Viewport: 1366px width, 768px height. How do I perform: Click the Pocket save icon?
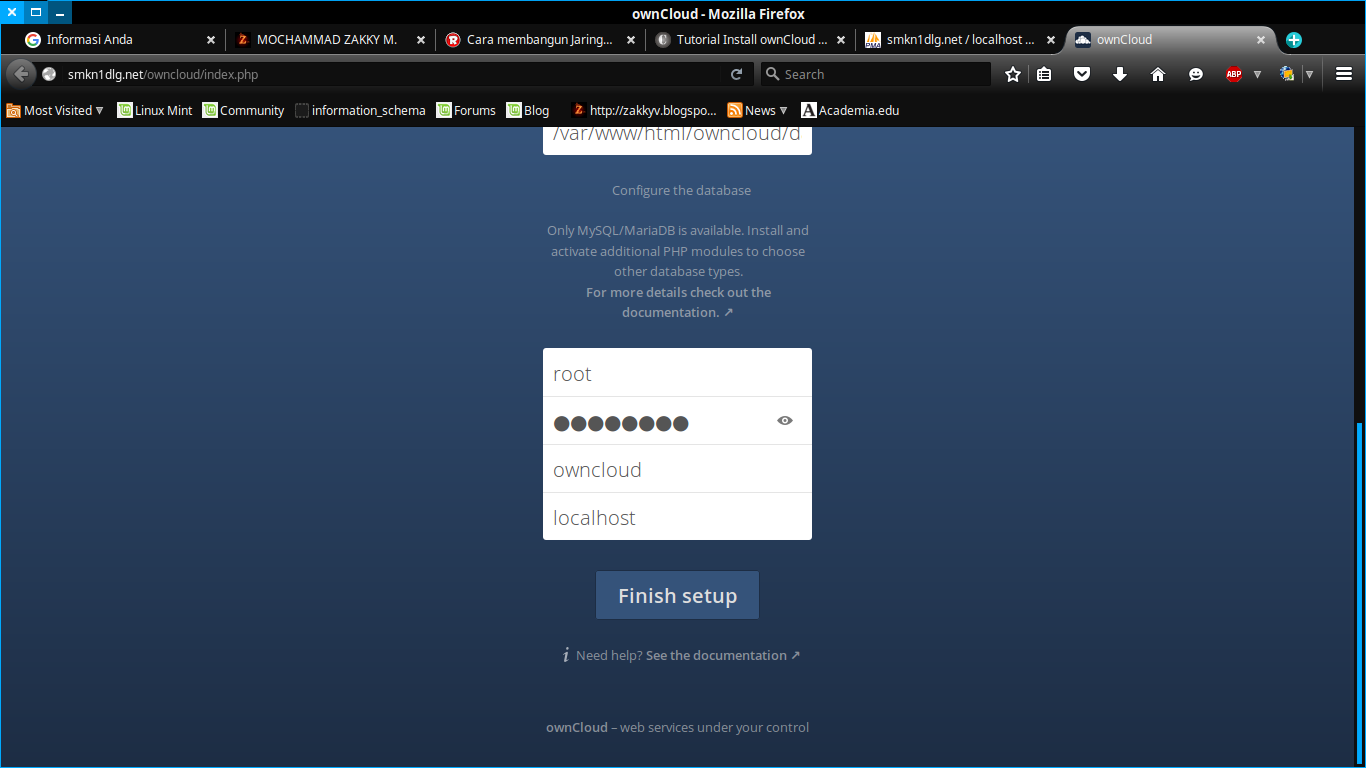pos(1082,74)
